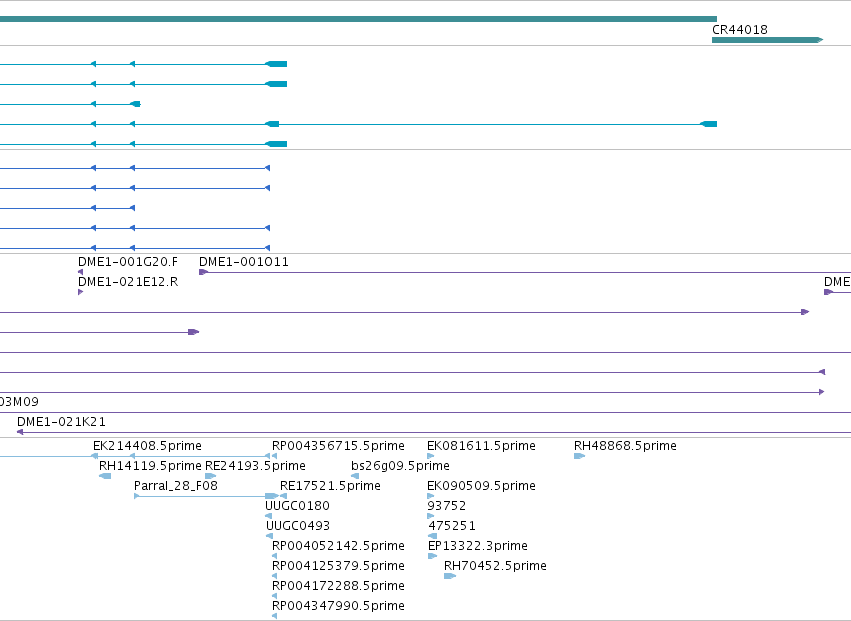Click the RE24193.5prime EST label
This screenshot has width=851, height=621.
tap(255, 466)
